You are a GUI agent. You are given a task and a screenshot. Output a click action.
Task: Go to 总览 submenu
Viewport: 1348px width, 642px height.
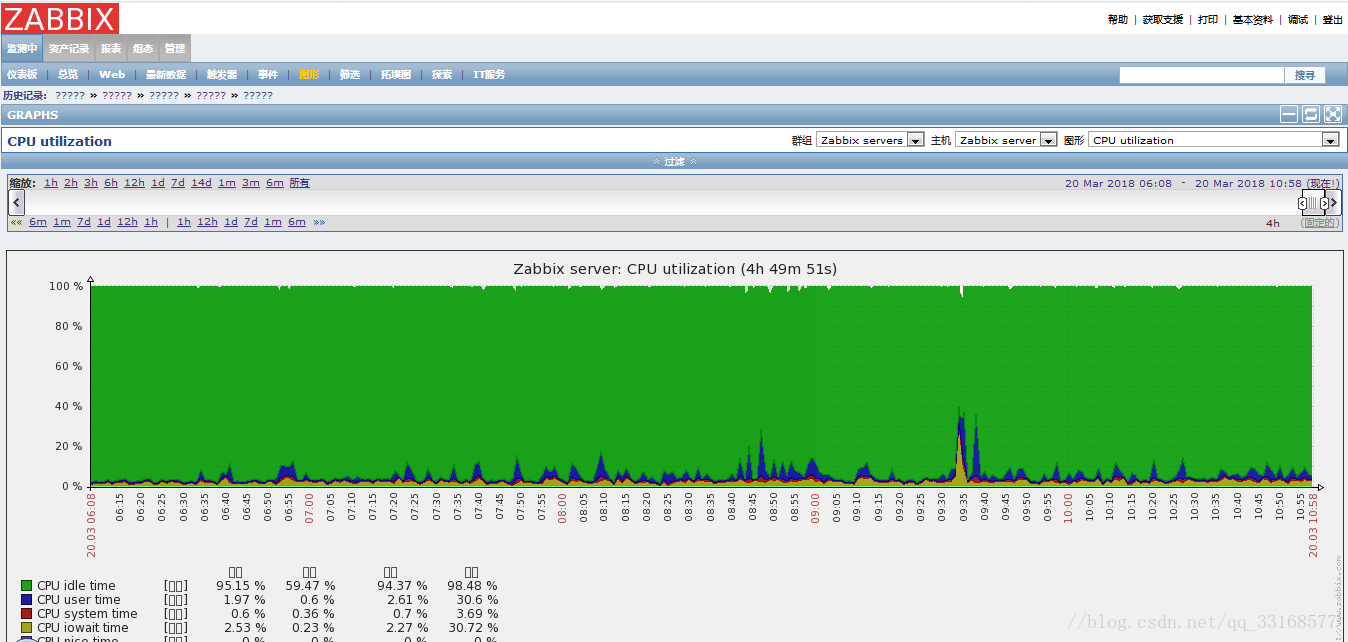pyautogui.click(x=68, y=75)
